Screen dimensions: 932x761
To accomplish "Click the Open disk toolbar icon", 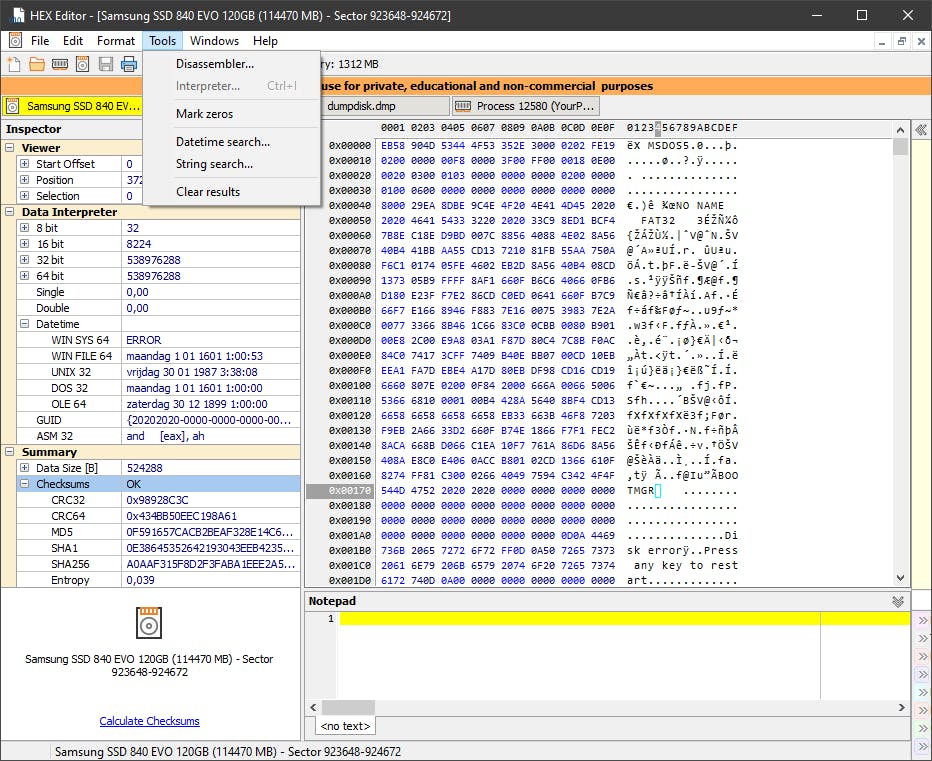I will [x=83, y=65].
